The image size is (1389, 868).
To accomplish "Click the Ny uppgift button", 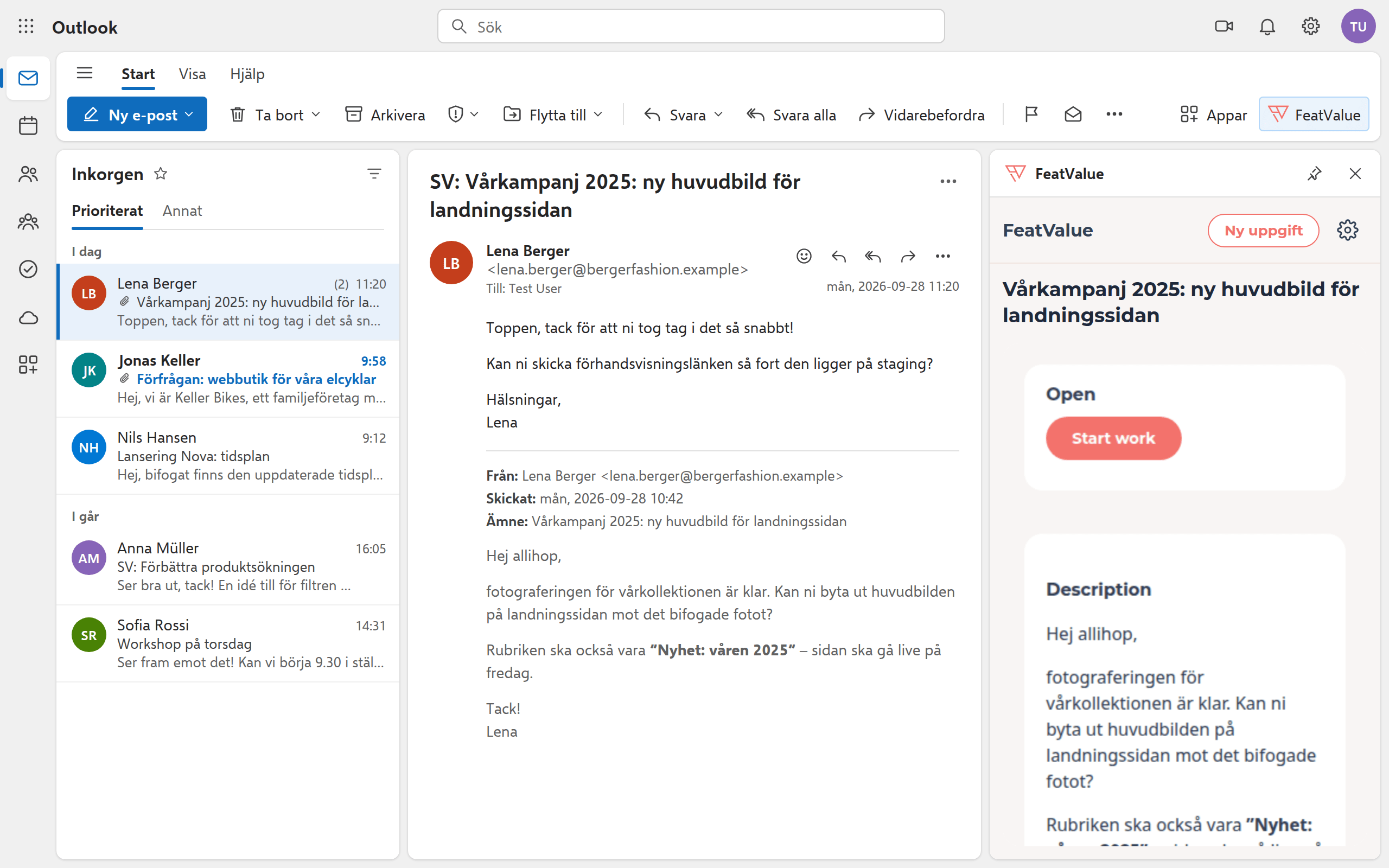I will click(1263, 230).
